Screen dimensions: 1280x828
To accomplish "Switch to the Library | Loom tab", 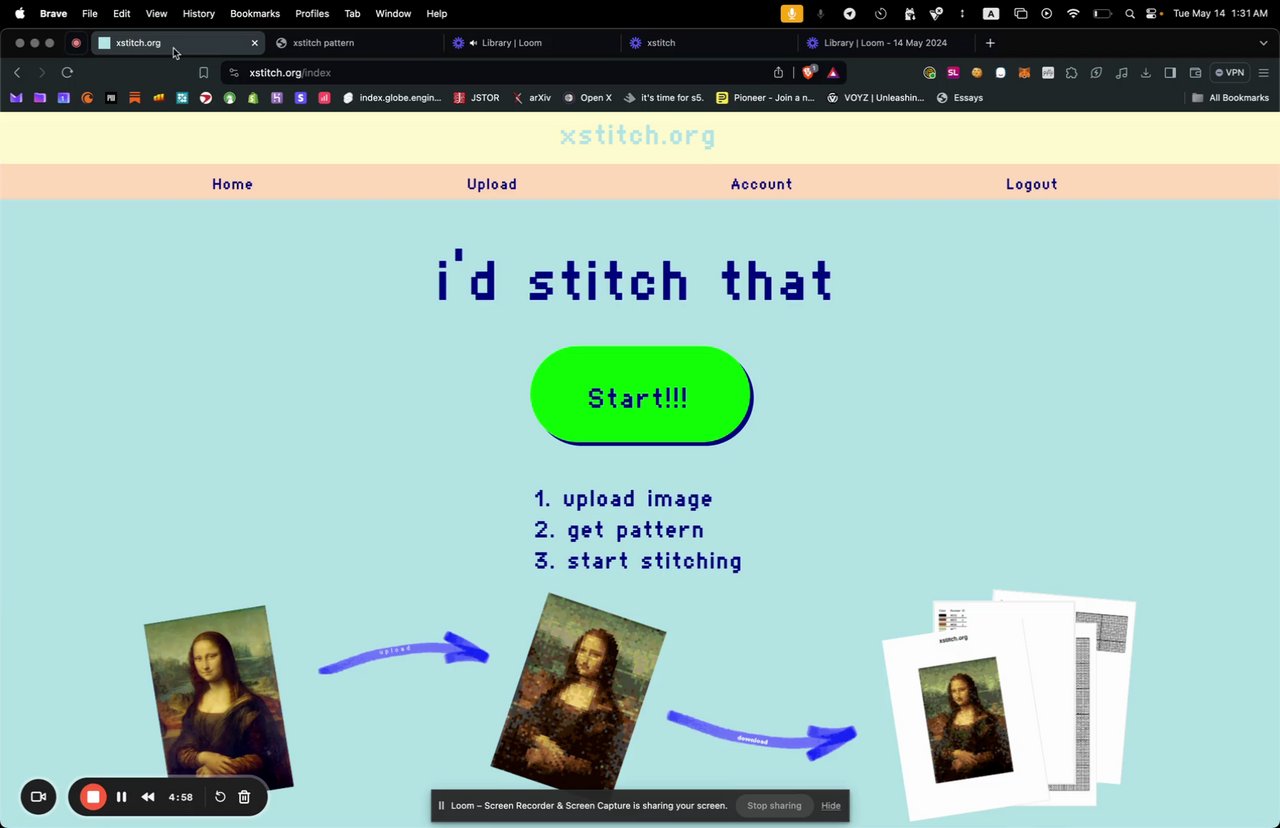I will [533, 43].
